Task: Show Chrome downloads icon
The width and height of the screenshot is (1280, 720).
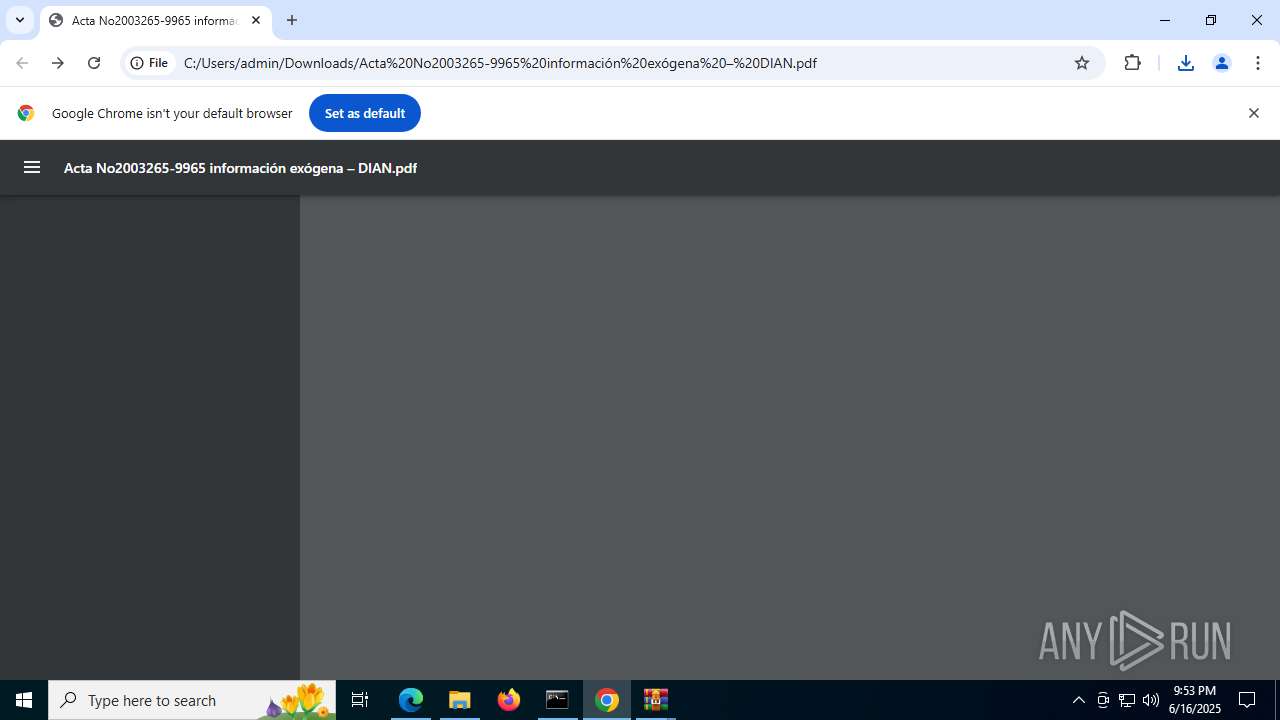Action: click(1186, 63)
